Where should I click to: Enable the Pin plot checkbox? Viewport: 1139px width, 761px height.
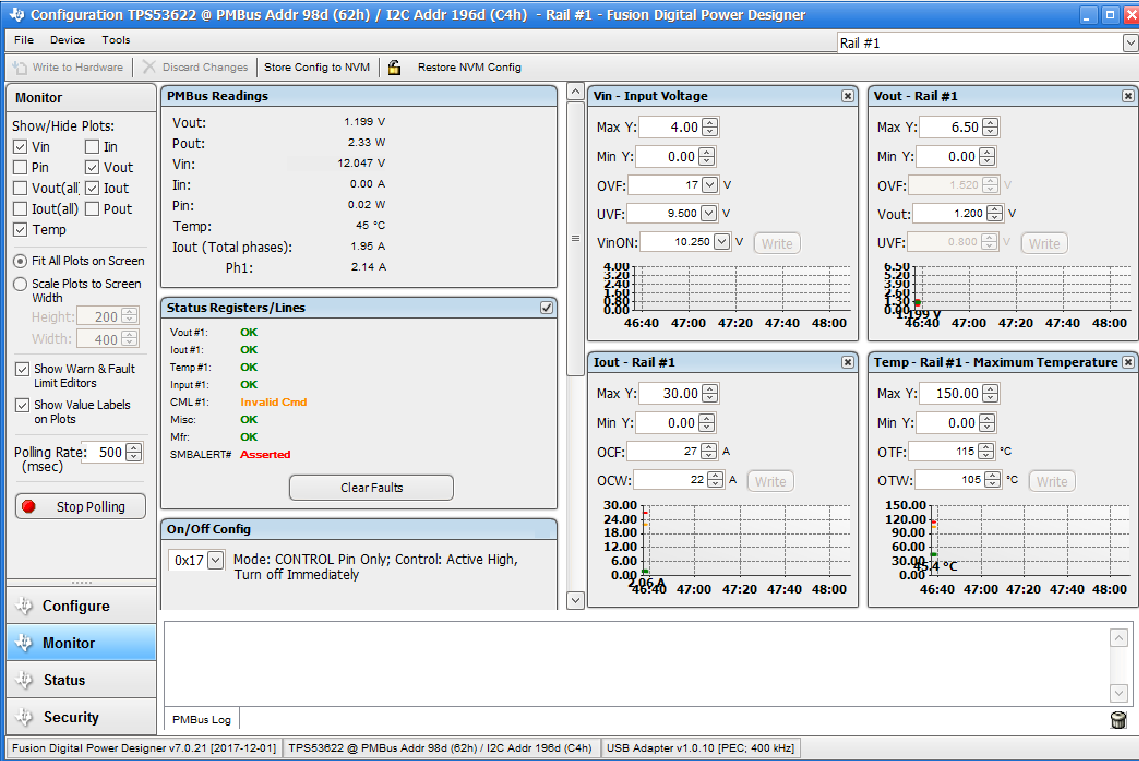coord(20,167)
